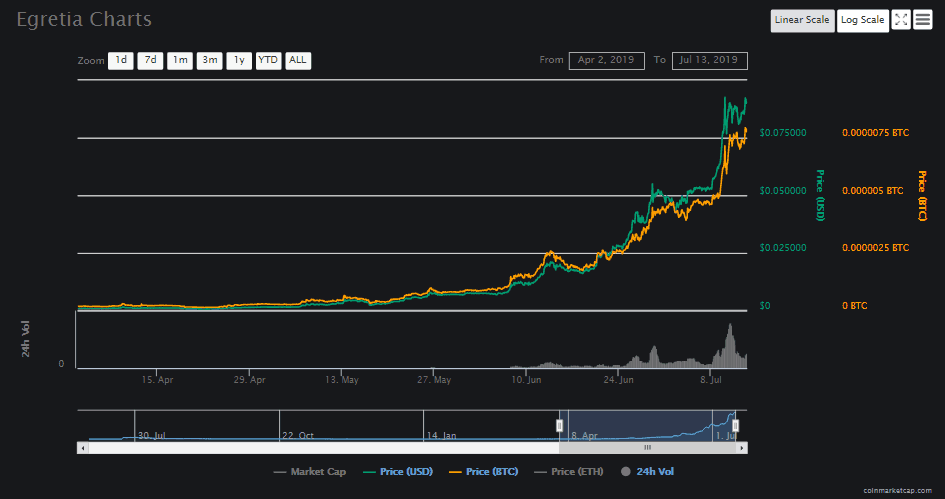Set zoom range to ALL

[298, 60]
